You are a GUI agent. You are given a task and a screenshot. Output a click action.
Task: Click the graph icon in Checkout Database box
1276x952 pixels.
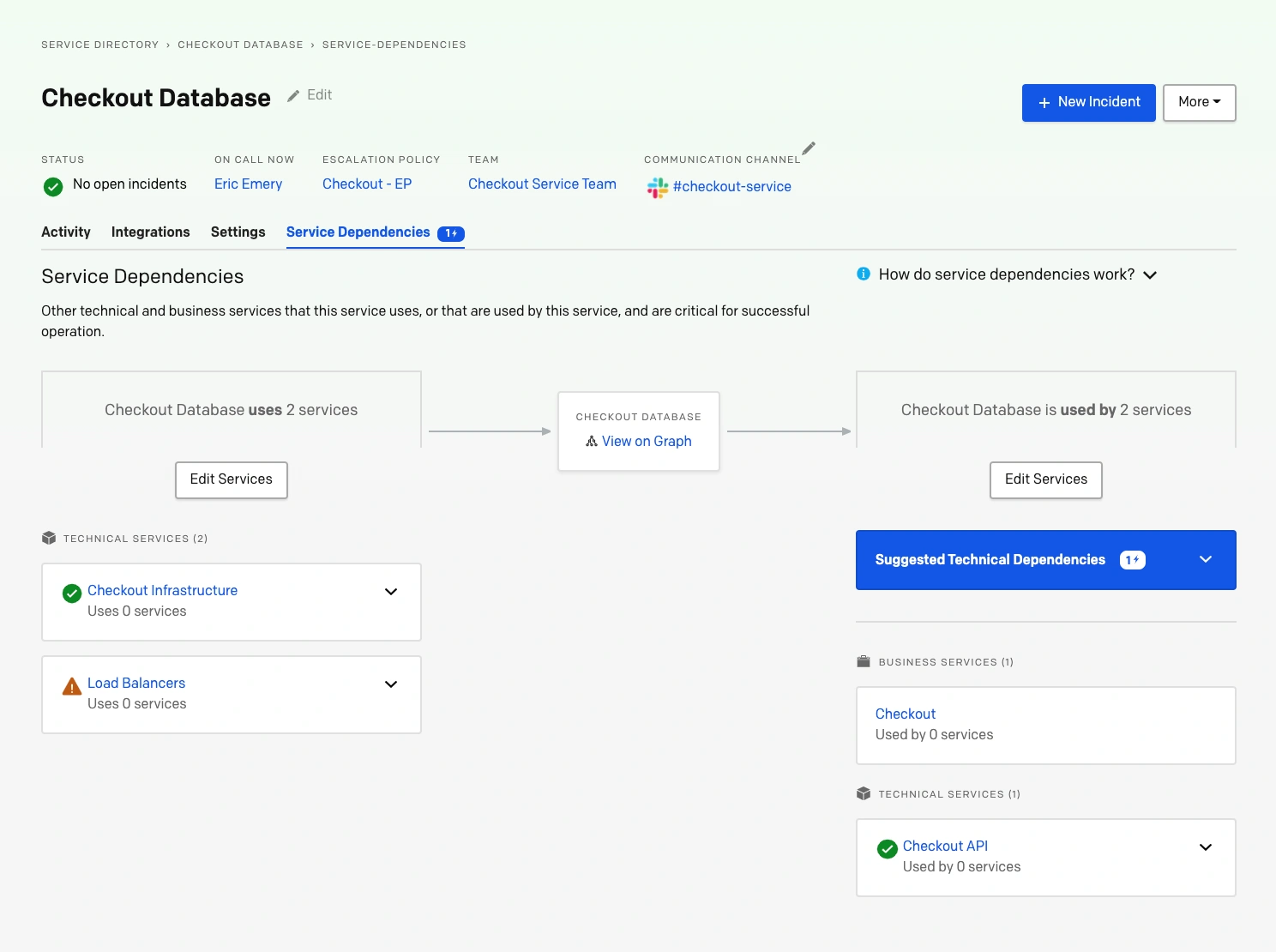592,442
